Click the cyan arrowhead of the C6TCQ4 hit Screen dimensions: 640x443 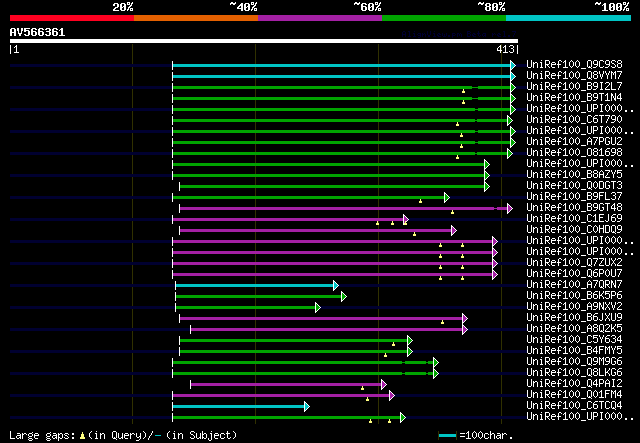307,407
